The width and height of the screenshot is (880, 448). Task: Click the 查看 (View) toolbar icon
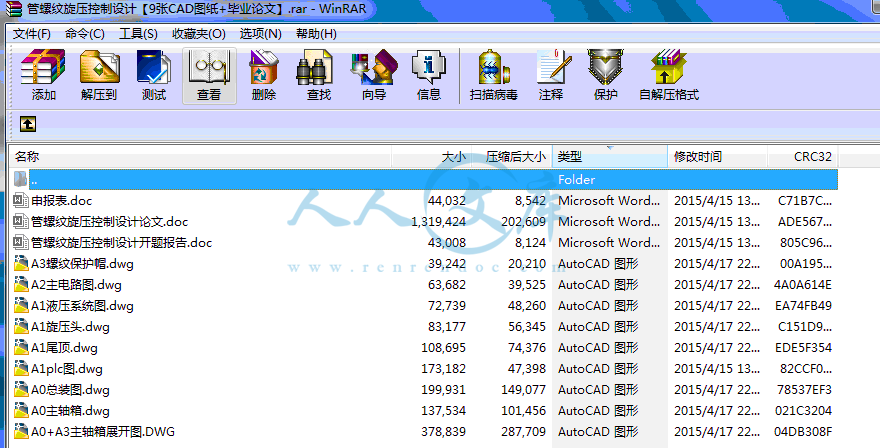[x=209, y=67]
